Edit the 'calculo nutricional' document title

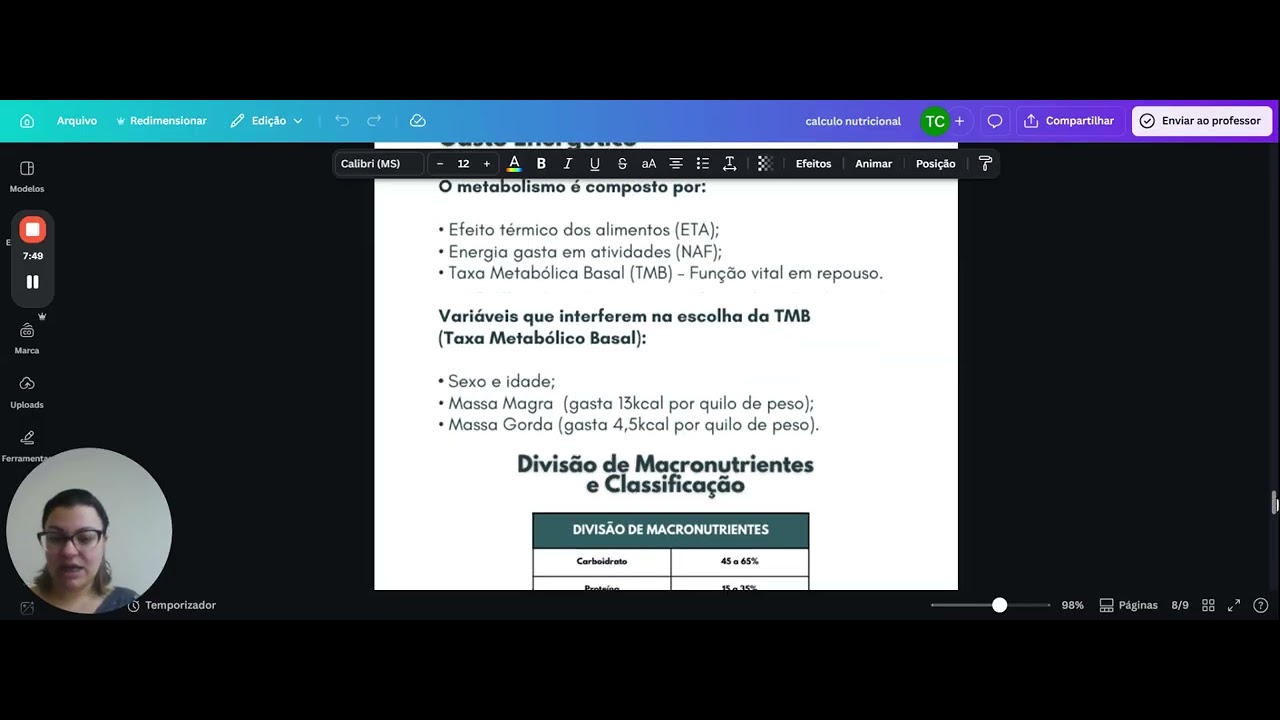click(853, 121)
